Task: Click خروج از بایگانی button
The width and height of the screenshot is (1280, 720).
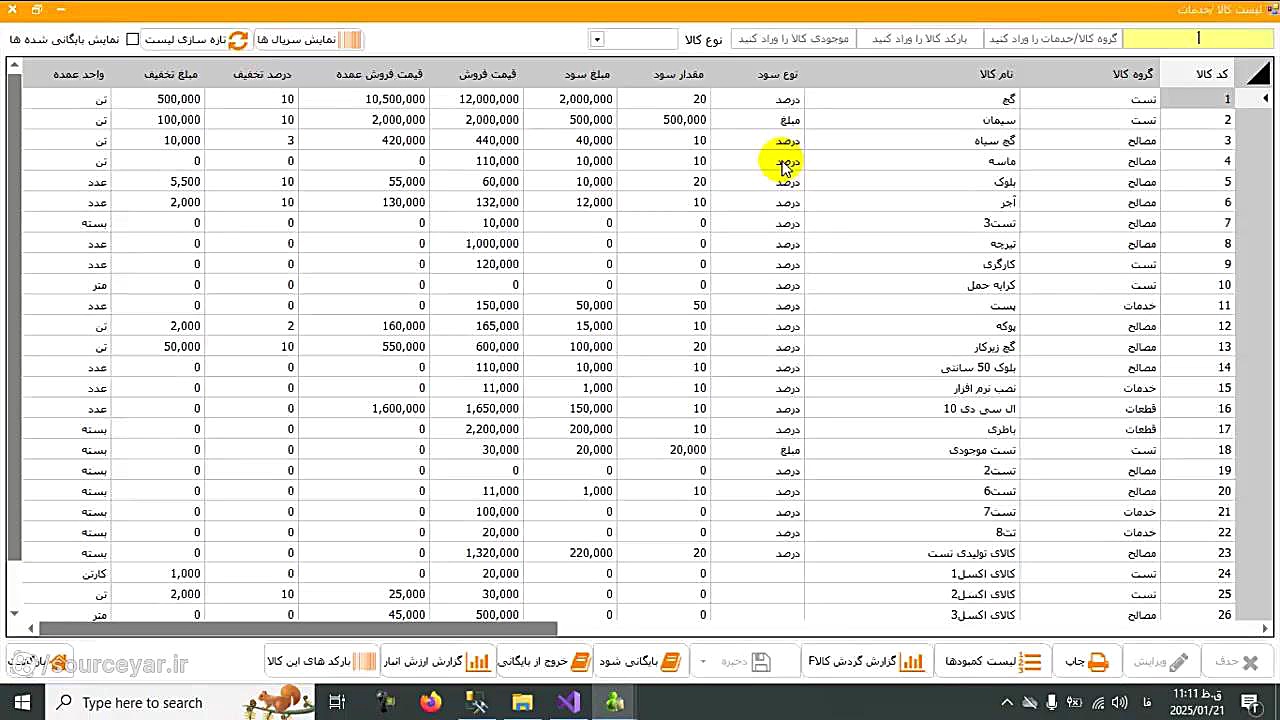Action: [544, 662]
